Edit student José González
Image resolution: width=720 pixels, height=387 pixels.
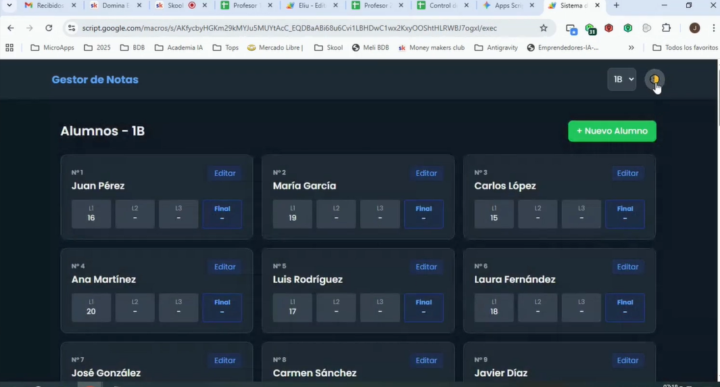tap(225, 360)
